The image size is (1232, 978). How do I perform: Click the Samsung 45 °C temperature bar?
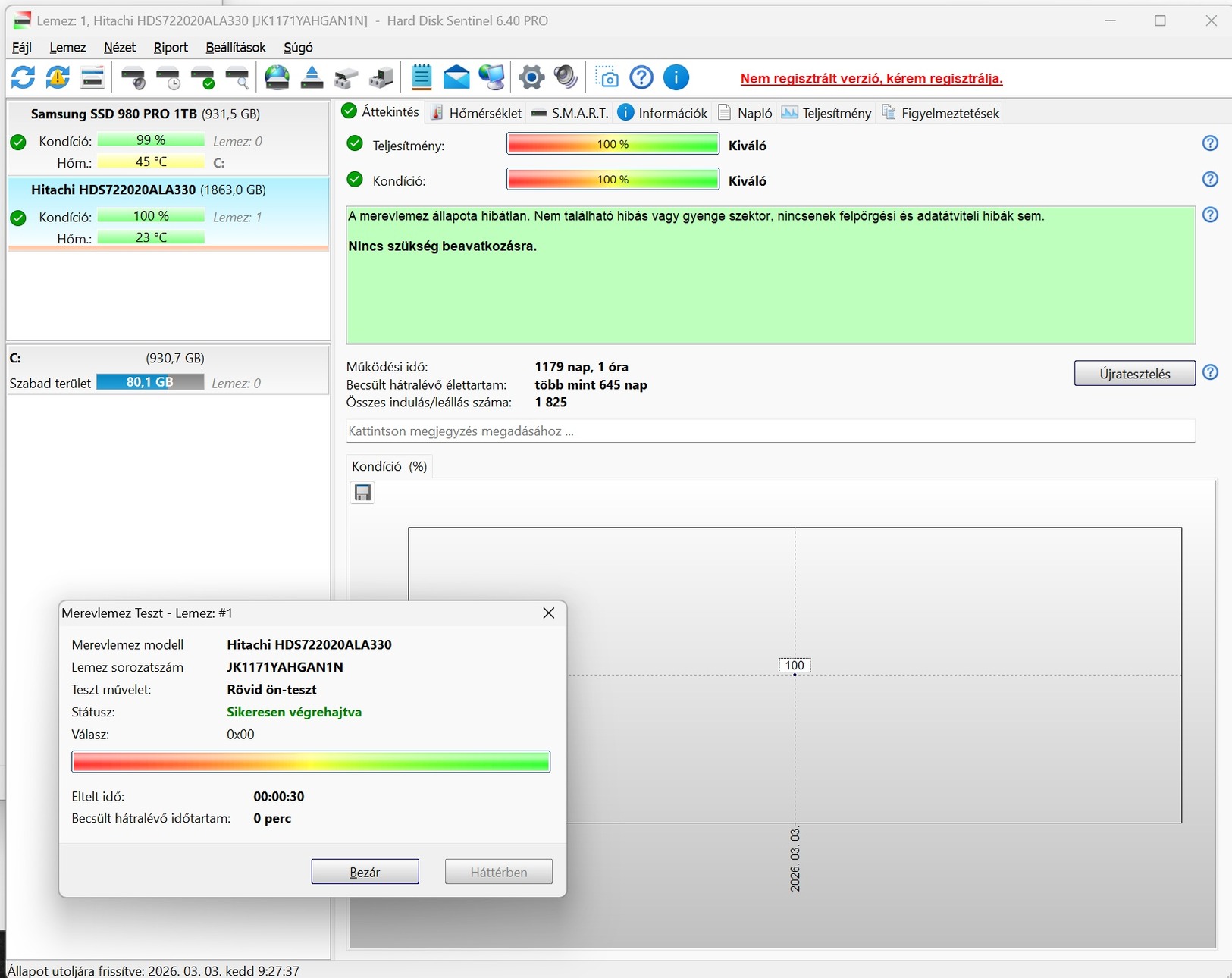click(151, 161)
